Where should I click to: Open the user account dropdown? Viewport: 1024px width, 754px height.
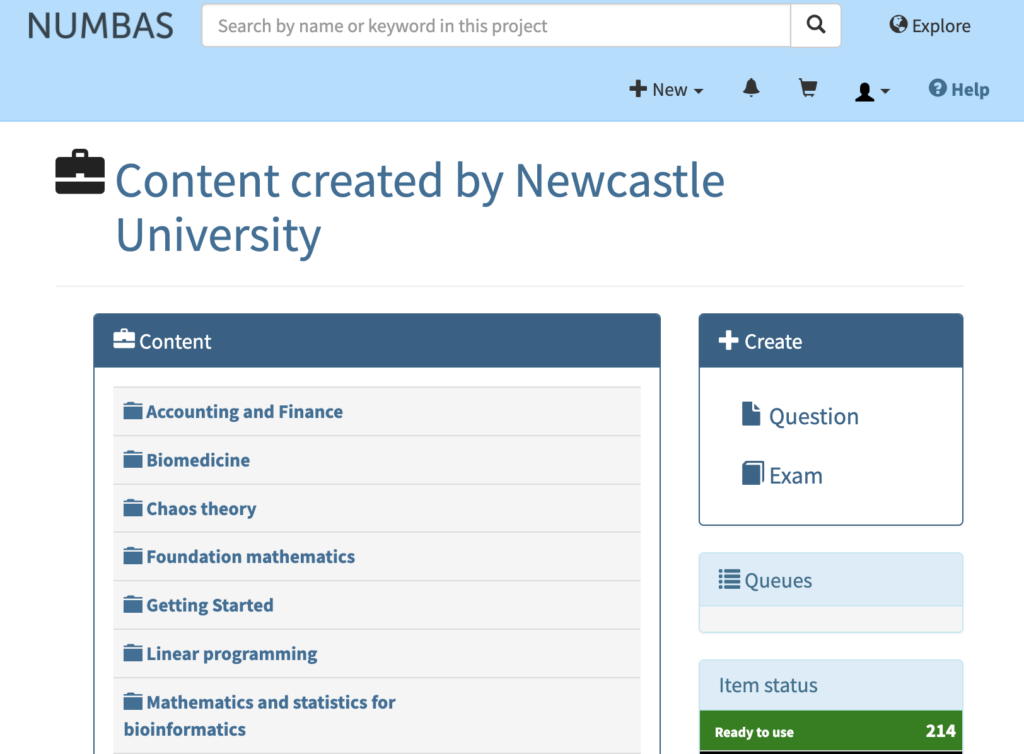tap(872, 91)
